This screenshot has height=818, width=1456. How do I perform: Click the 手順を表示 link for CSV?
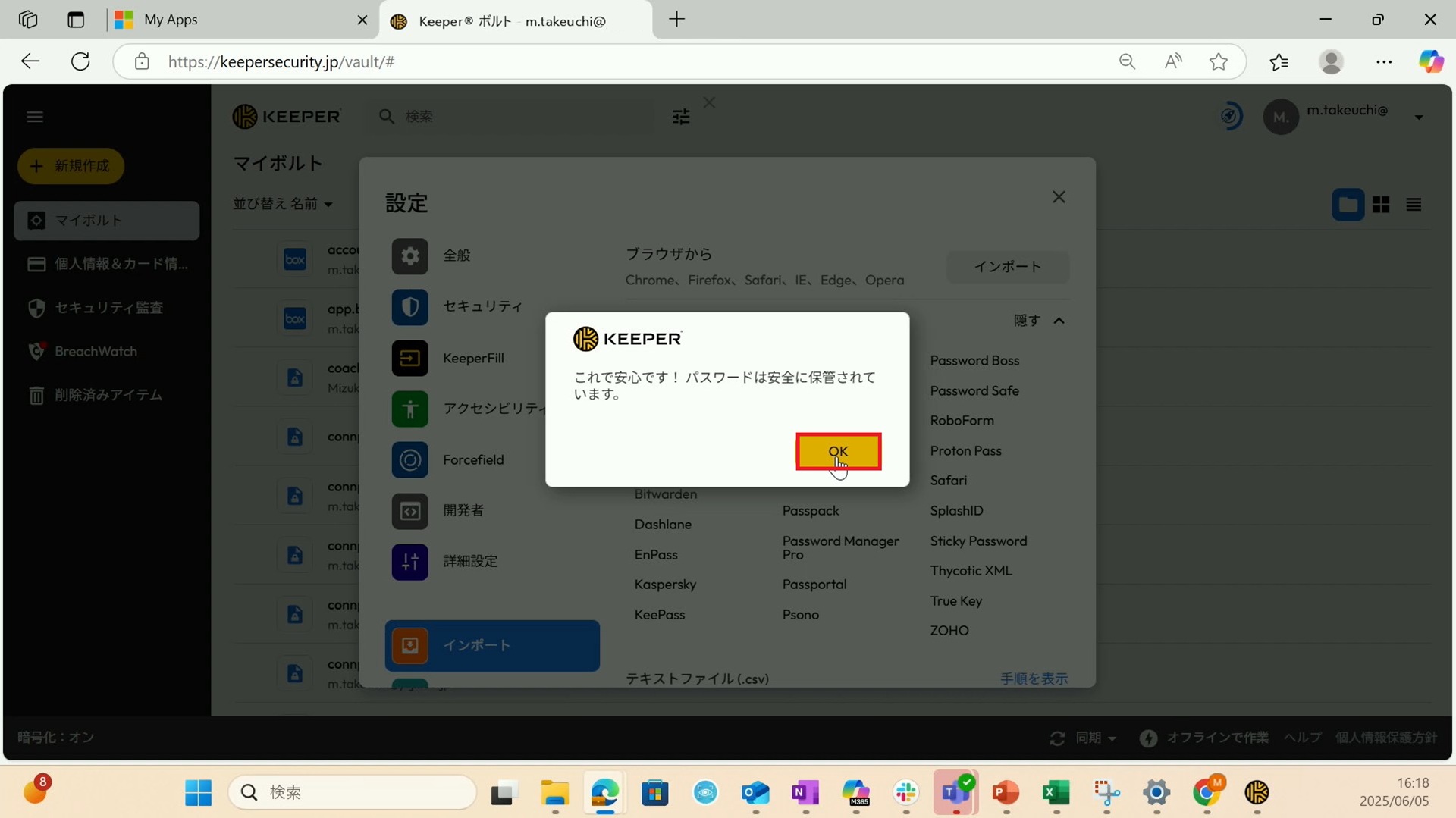pyautogui.click(x=1033, y=679)
